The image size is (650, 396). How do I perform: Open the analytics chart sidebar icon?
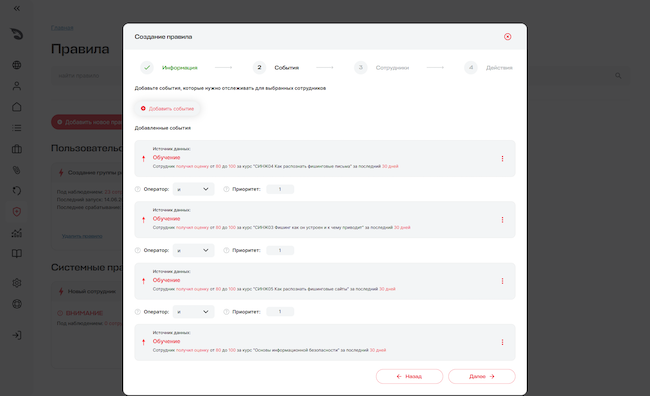point(17,233)
